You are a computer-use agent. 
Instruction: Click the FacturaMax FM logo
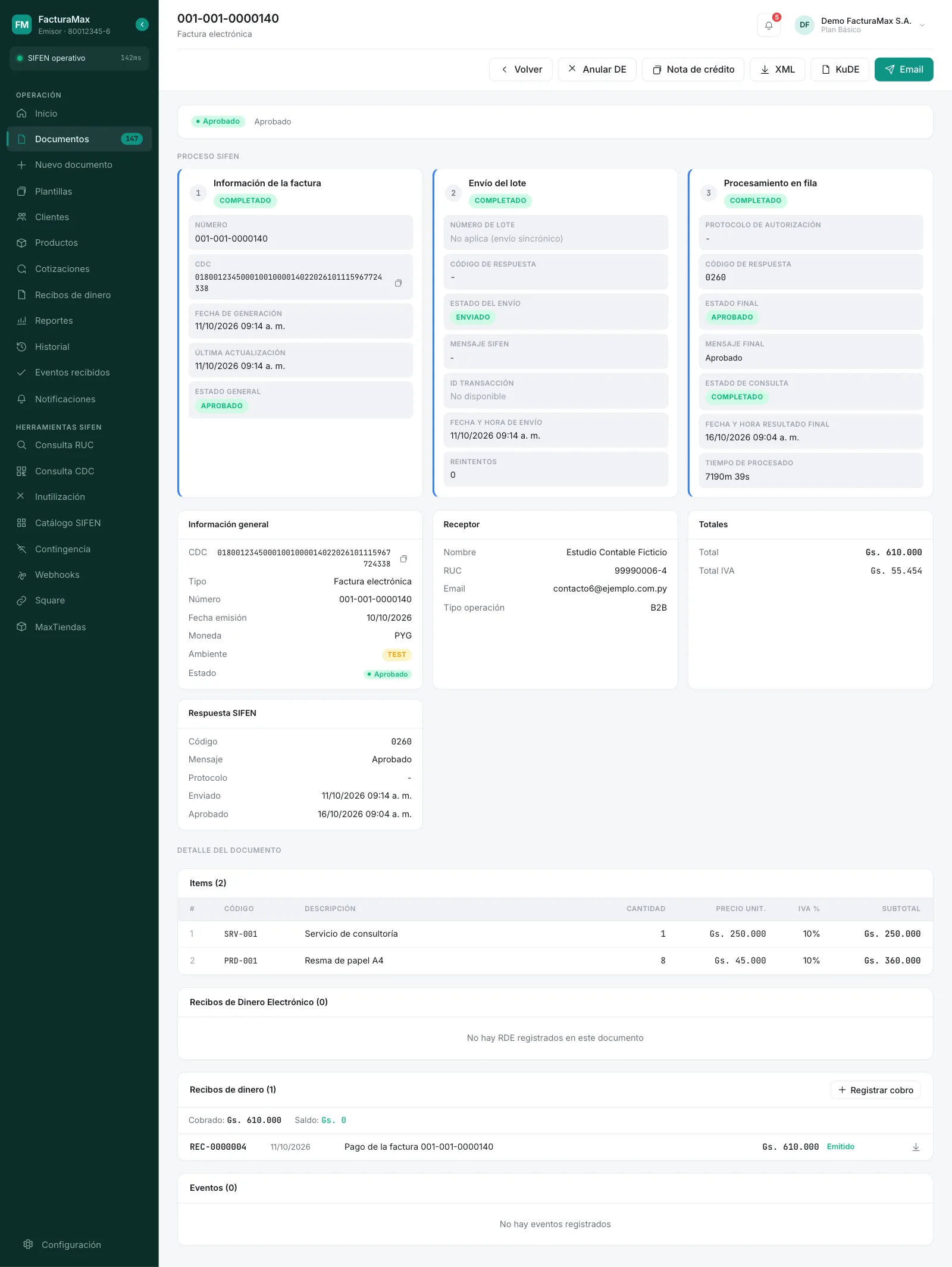tap(22, 24)
